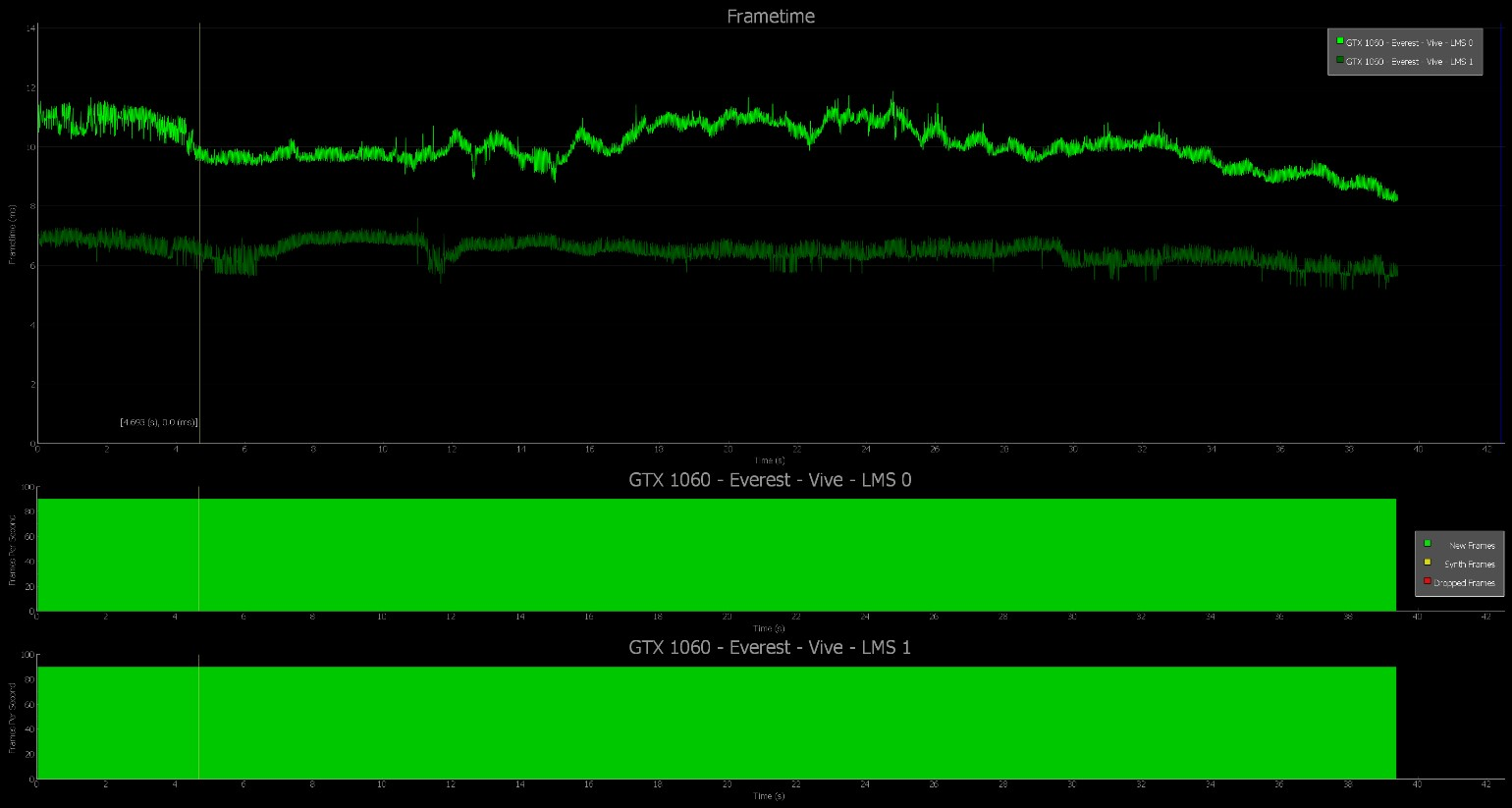Click the LMS 1 bar chart title
Viewport: 1512px width, 808px height.
click(x=770, y=648)
